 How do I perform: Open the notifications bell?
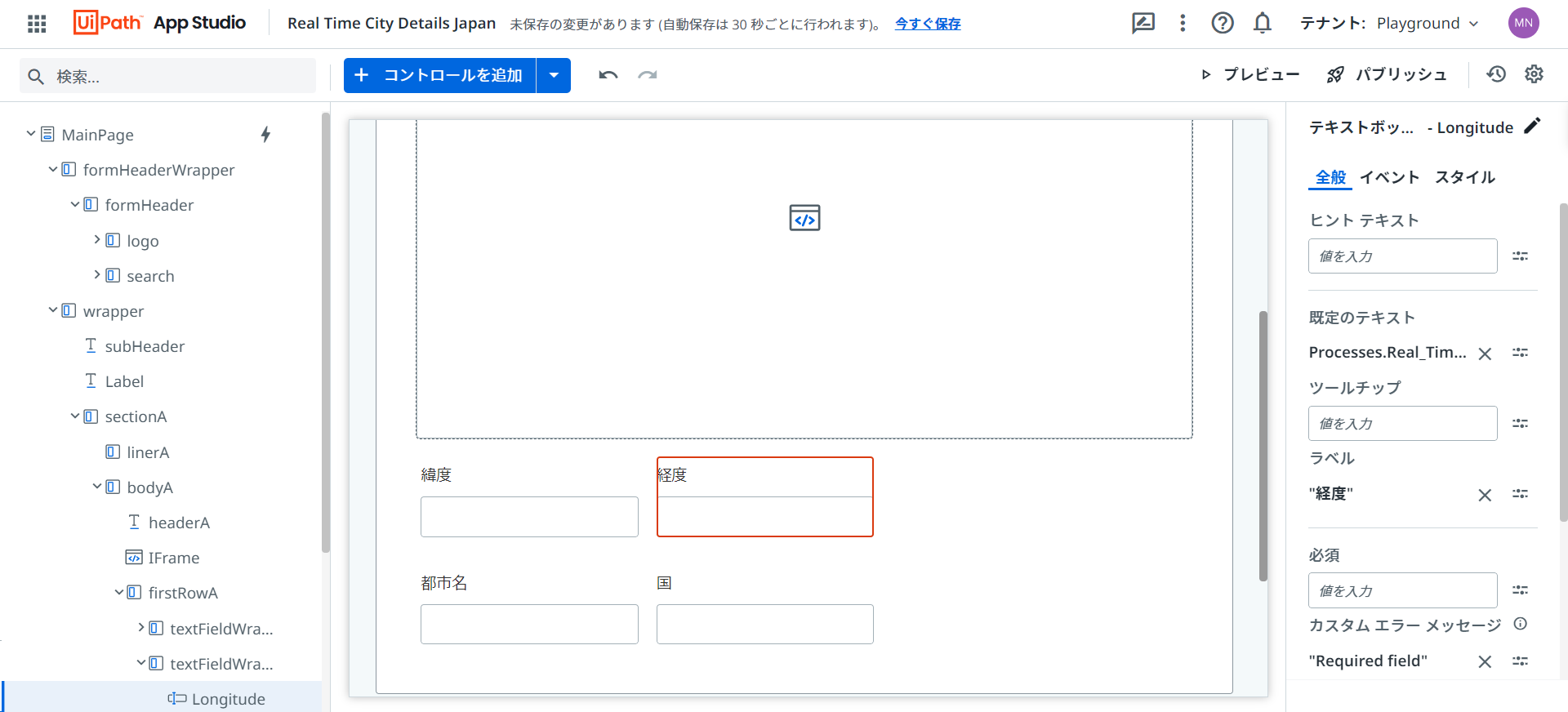coord(1263,23)
